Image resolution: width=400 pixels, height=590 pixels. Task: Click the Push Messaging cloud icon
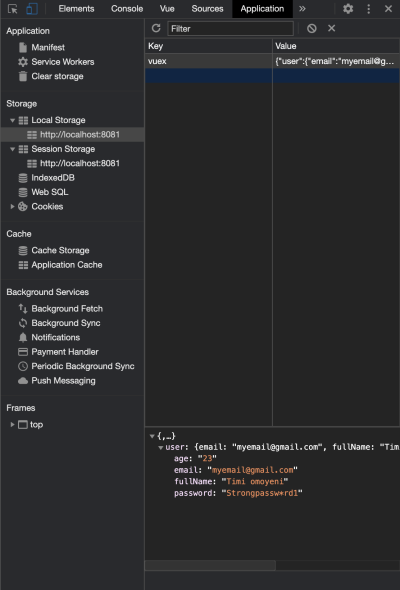(x=23, y=381)
